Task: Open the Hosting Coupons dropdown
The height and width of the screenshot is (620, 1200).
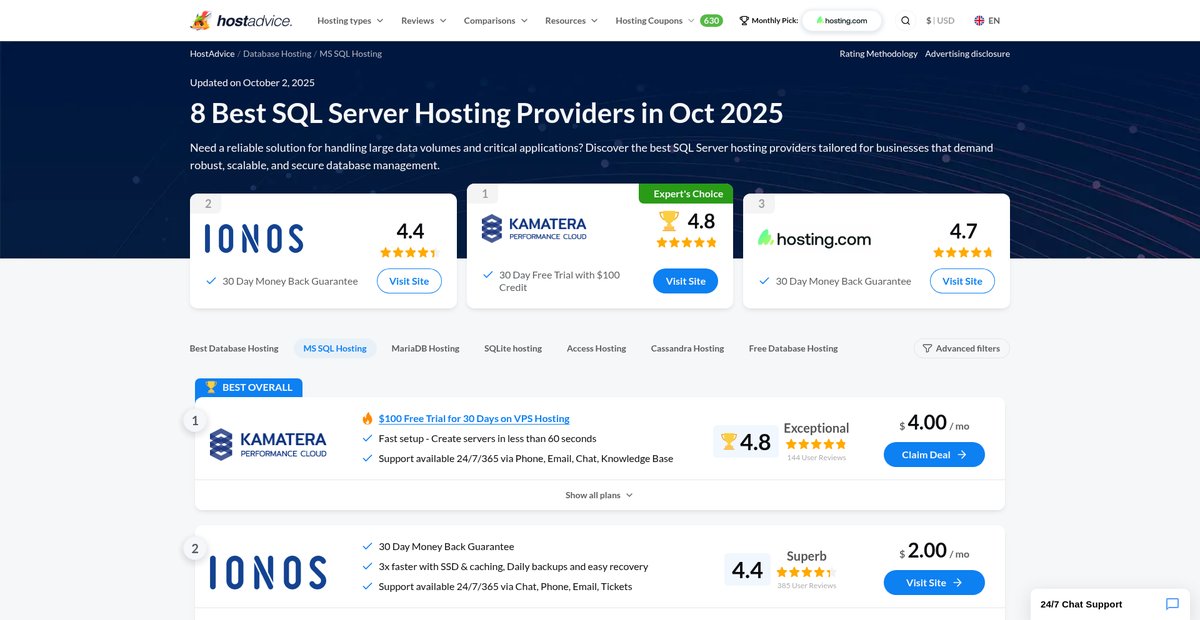Action: click(655, 20)
